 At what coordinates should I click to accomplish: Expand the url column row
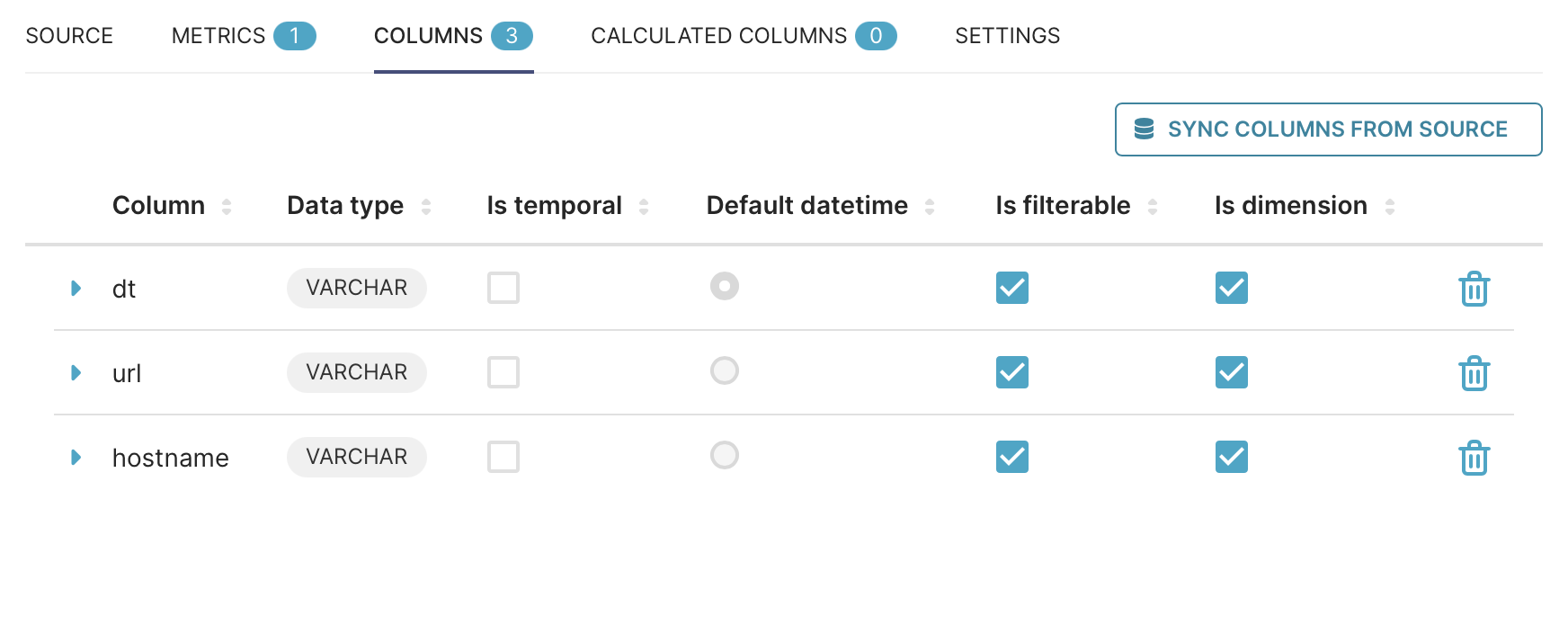(x=76, y=372)
